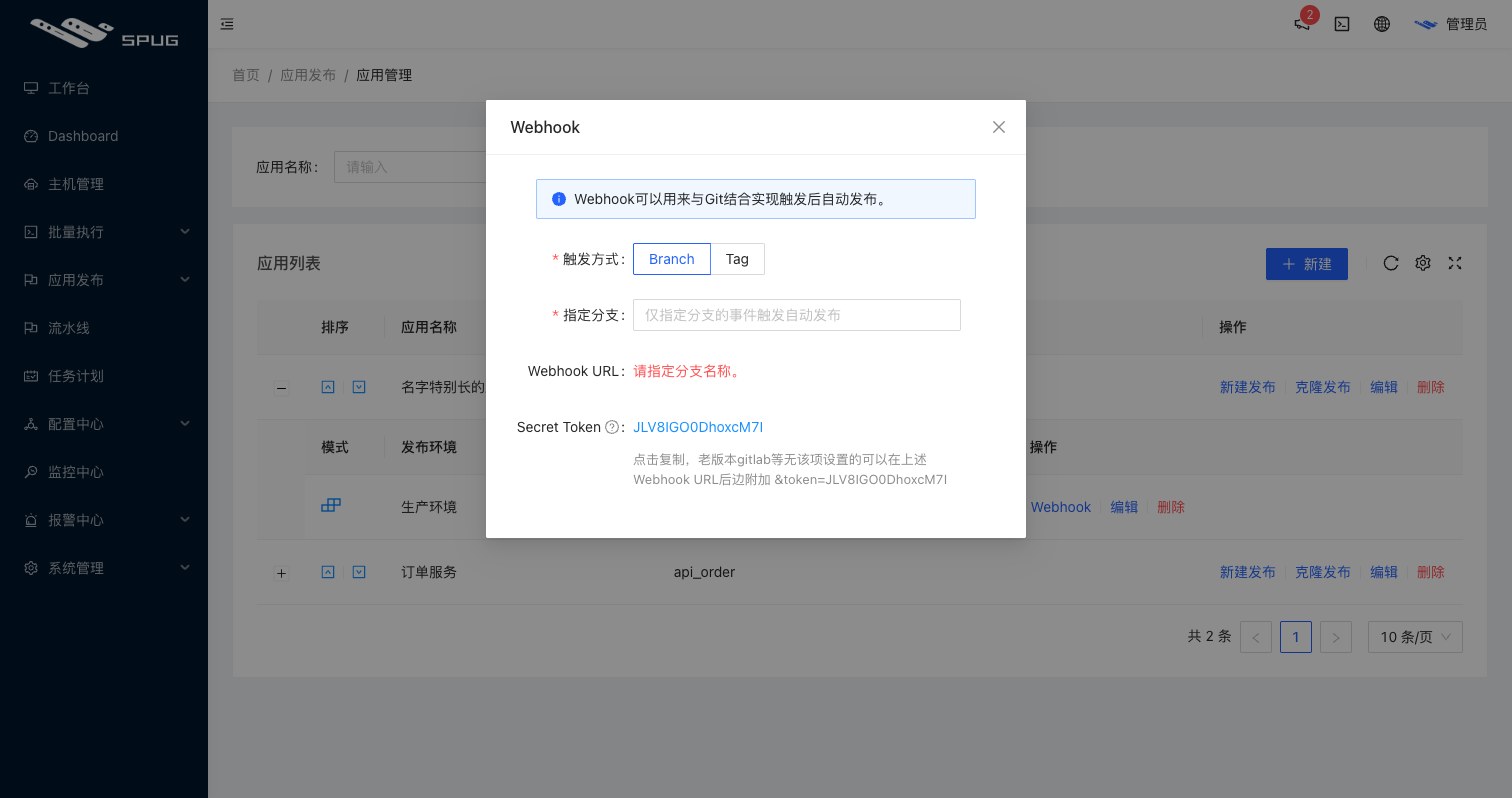The width and height of the screenshot is (1512, 798).
Task: Click 克隆发布 for 订单服务
Action: coord(1322,572)
